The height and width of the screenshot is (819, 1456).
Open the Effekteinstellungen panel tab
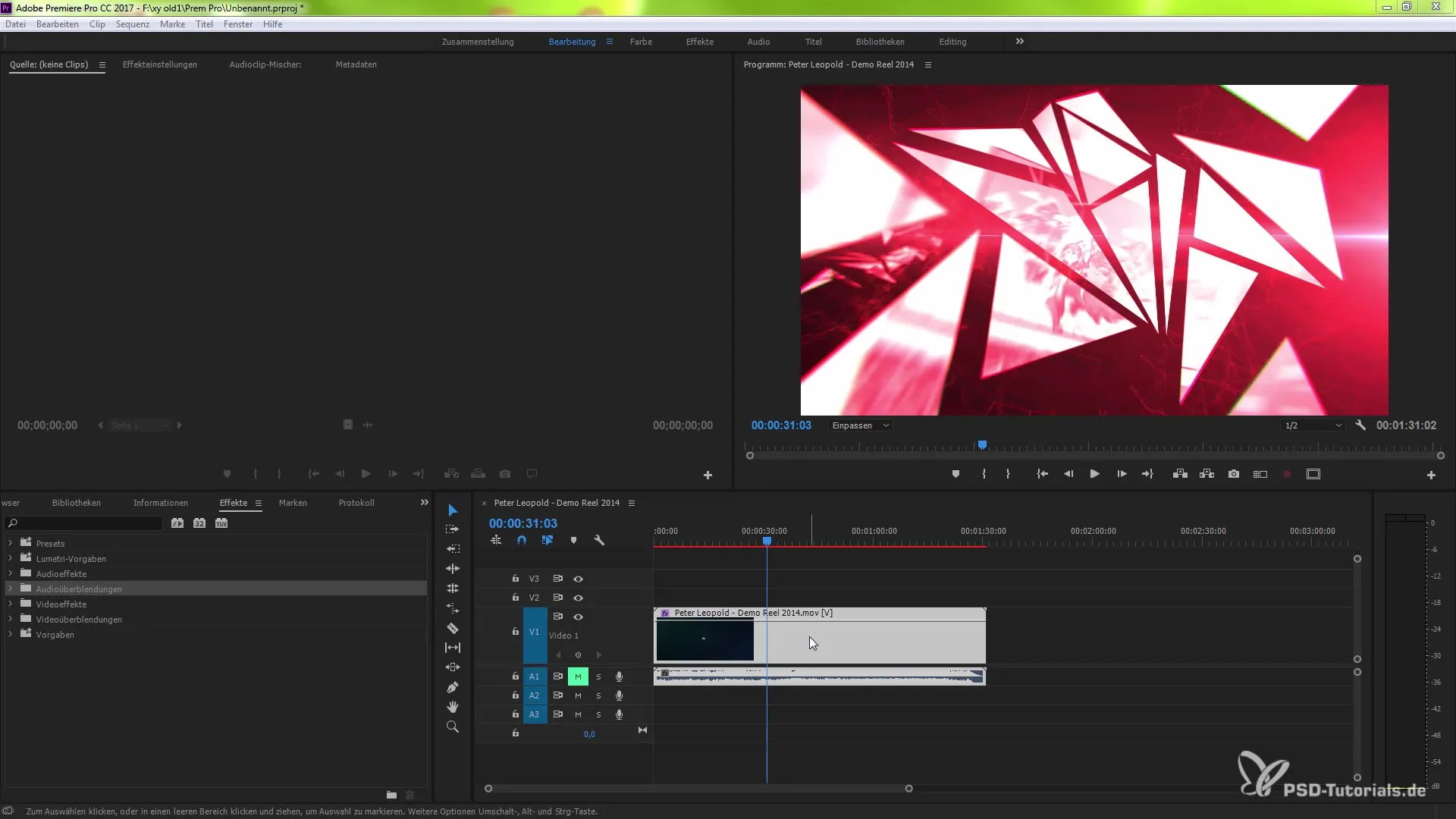[x=159, y=64]
